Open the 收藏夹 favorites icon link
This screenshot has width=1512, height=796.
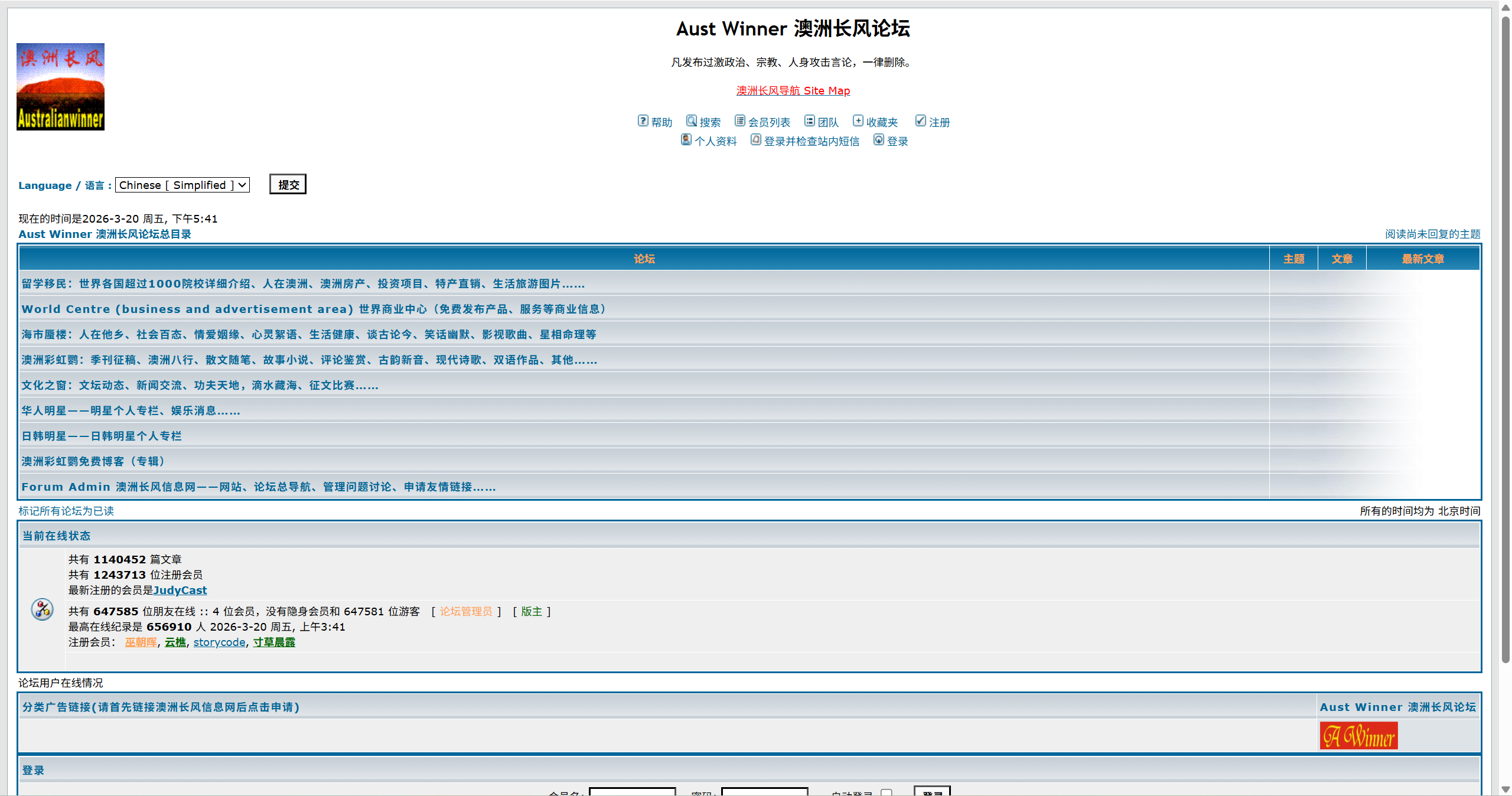(x=858, y=121)
